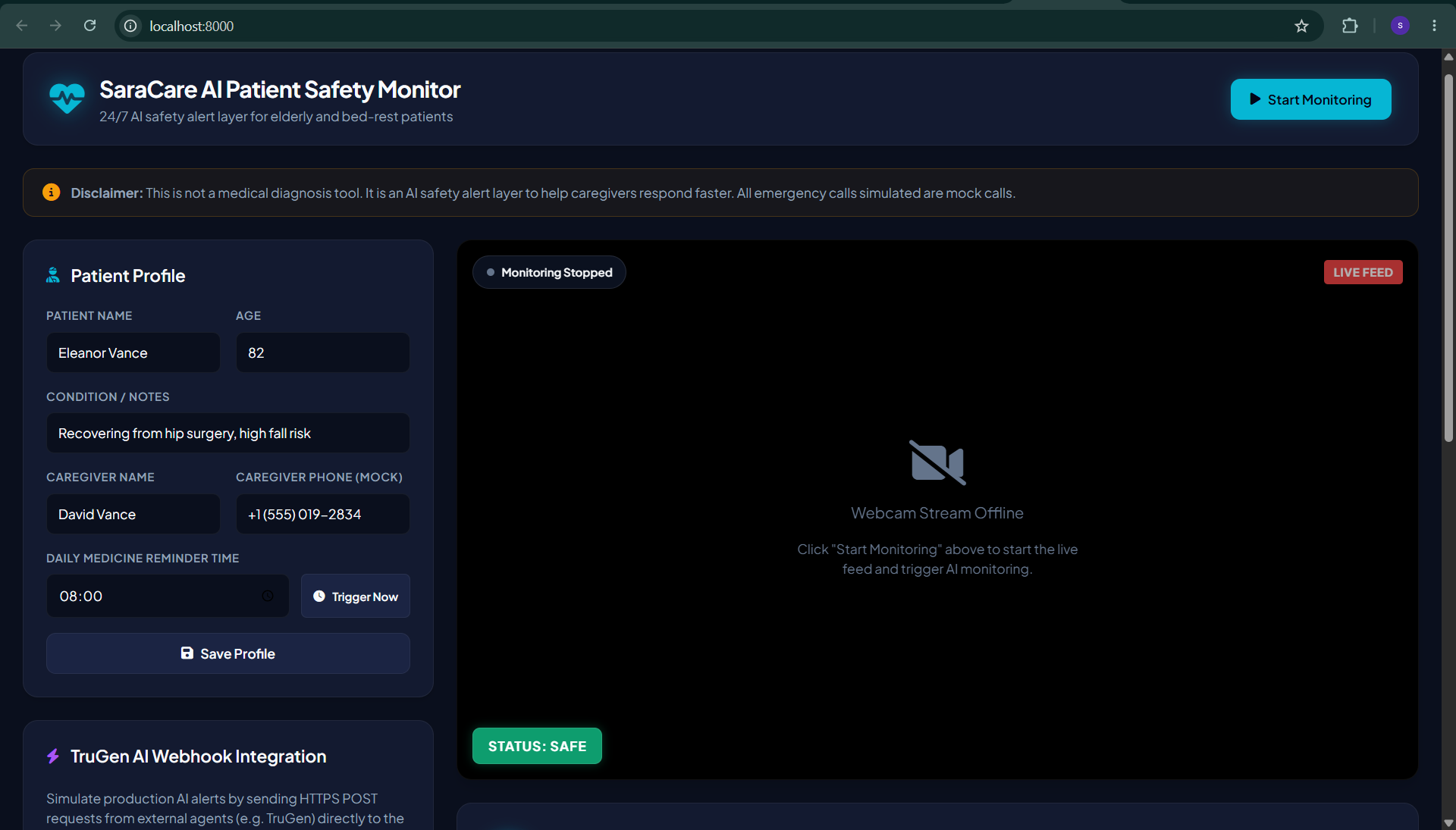Trigger the medicine reminder now
Screen dimensions: 1456x830
[x=356, y=596]
